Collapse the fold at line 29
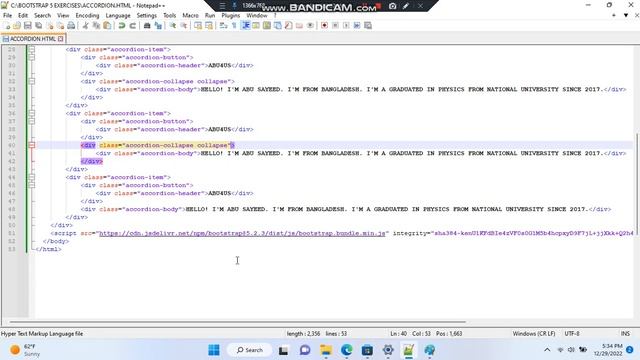The image size is (640, 360). (31, 58)
